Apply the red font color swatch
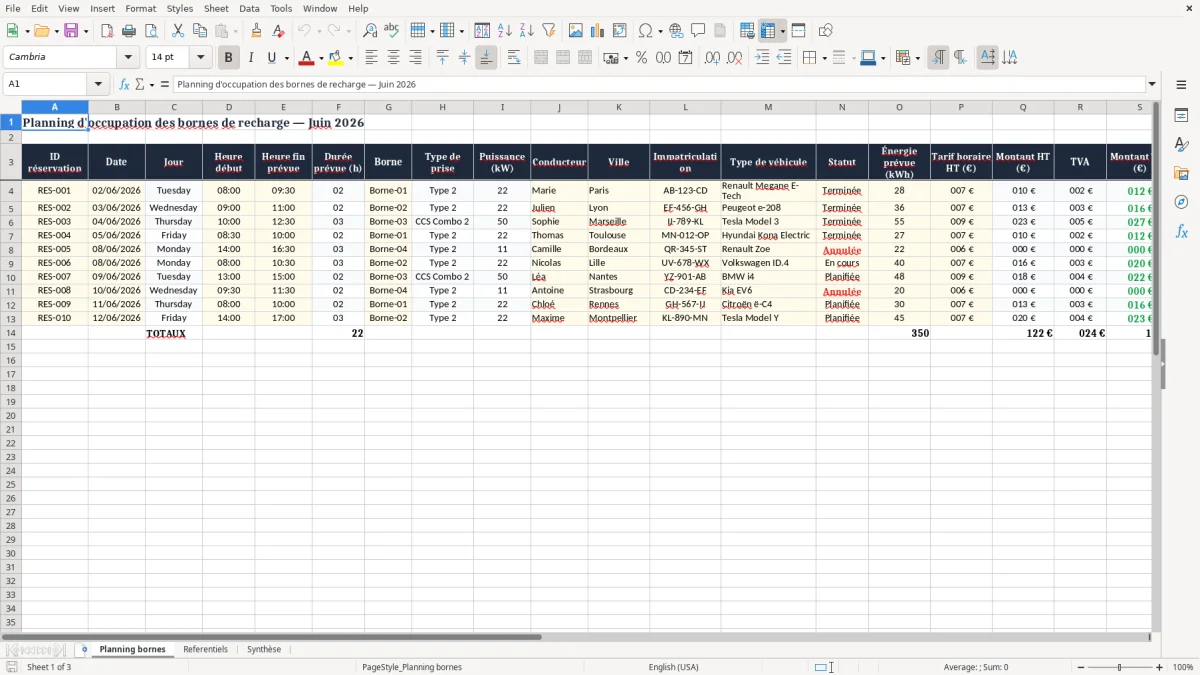The height and width of the screenshot is (675, 1200). [x=307, y=58]
